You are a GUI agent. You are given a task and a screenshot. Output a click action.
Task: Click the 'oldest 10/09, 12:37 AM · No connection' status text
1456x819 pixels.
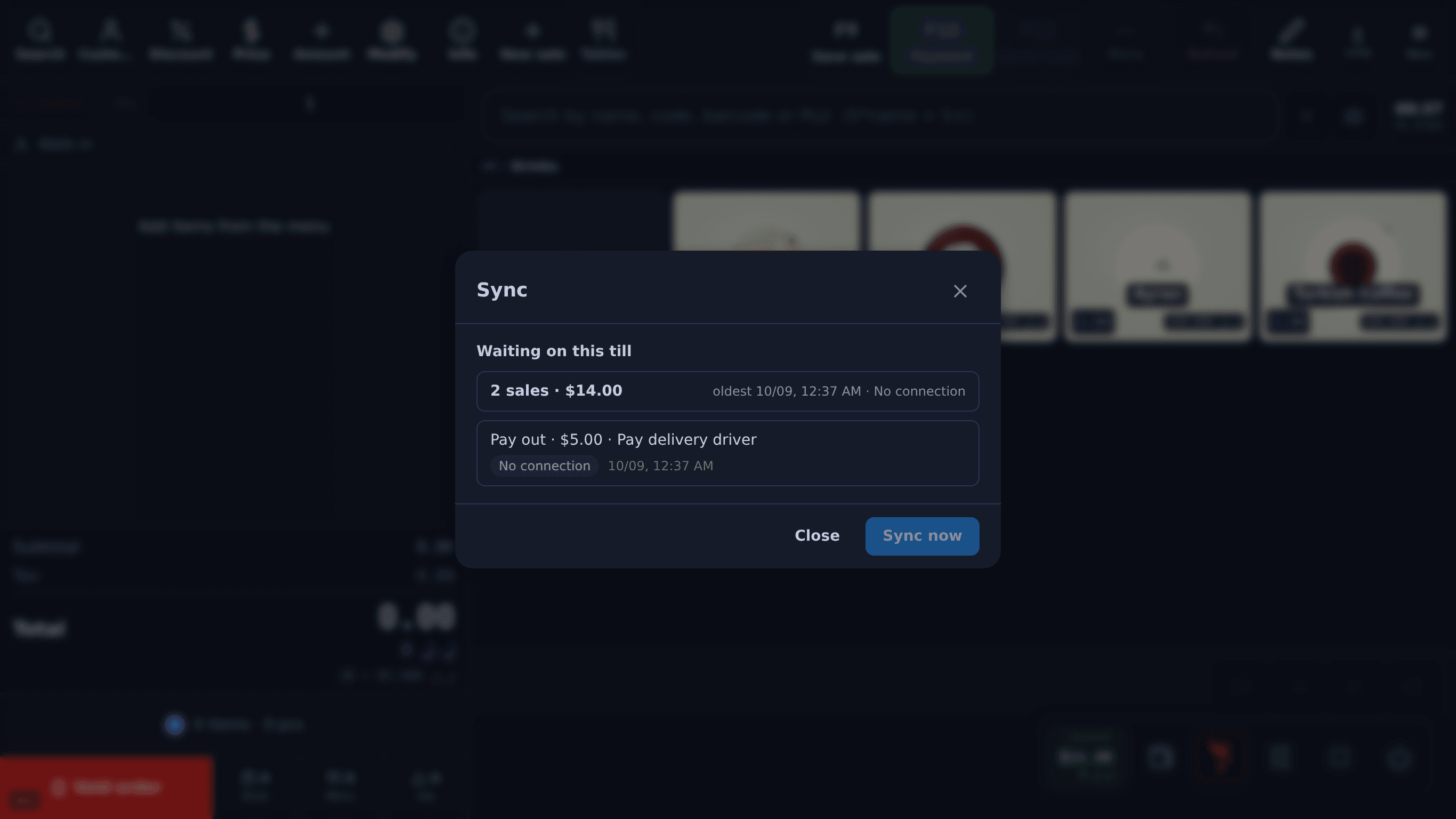tap(839, 391)
